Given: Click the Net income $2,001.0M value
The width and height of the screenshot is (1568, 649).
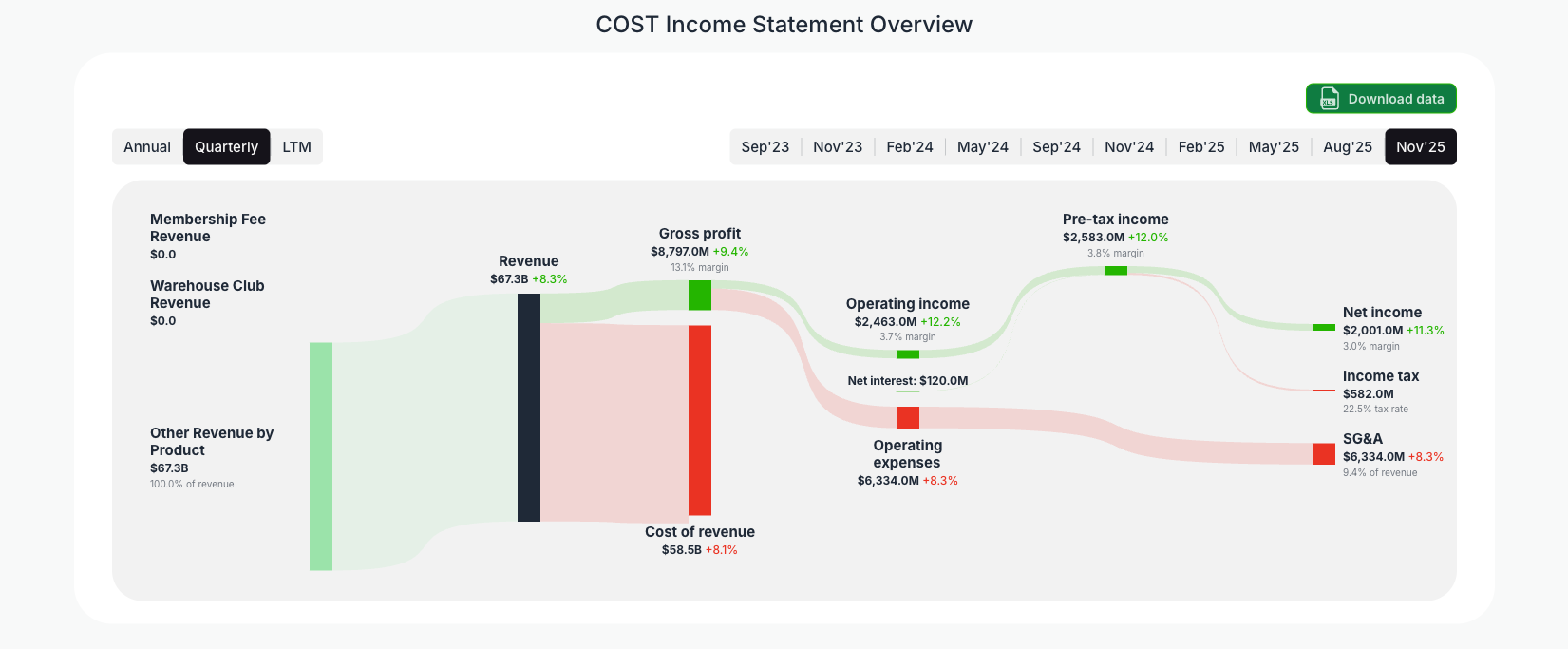Looking at the screenshot, I should (1373, 331).
